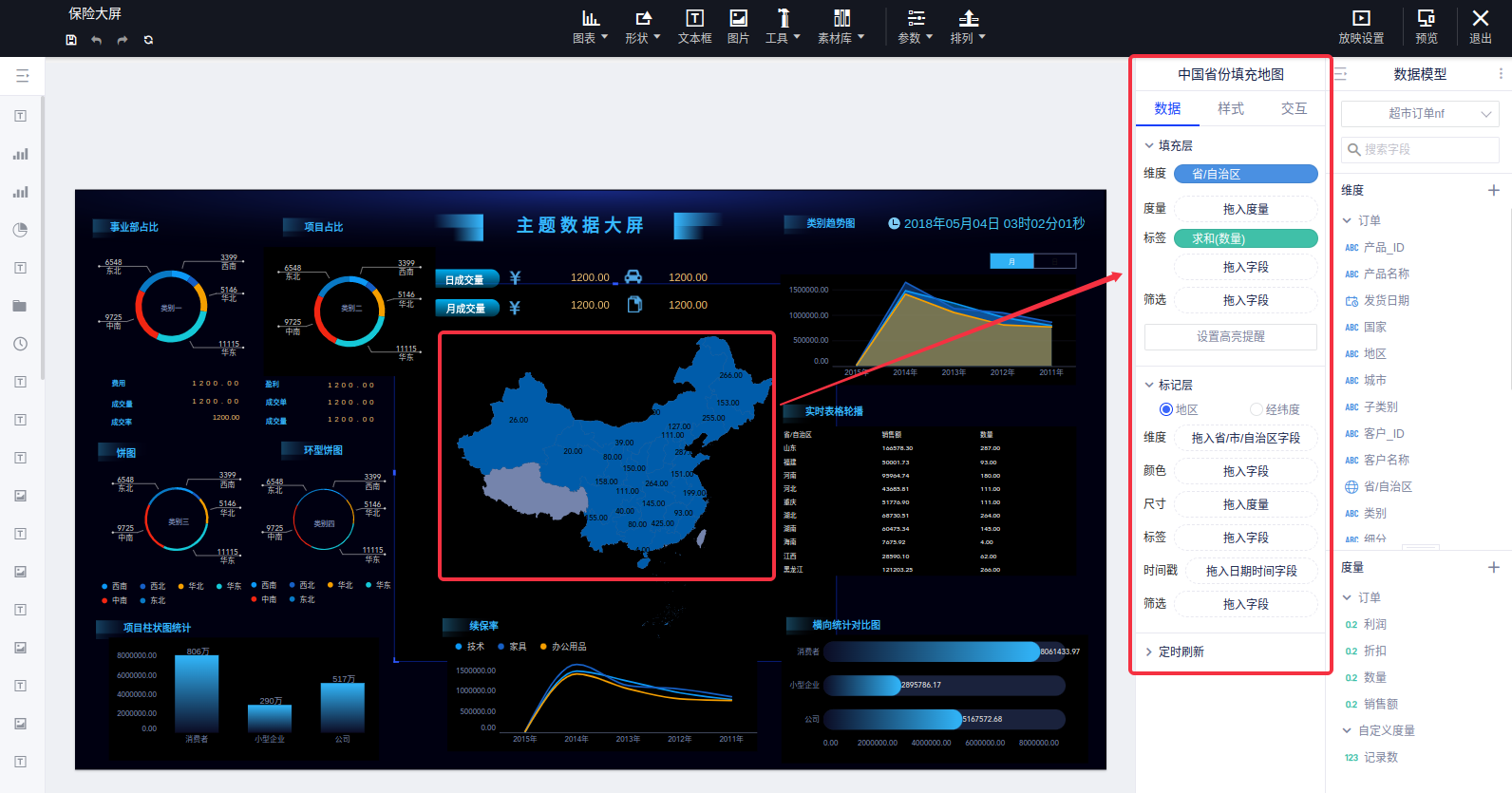Screen dimensions: 1512x793
Task: Toggle the 月 switch in trend chart
Action: (x=1011, y=261)
